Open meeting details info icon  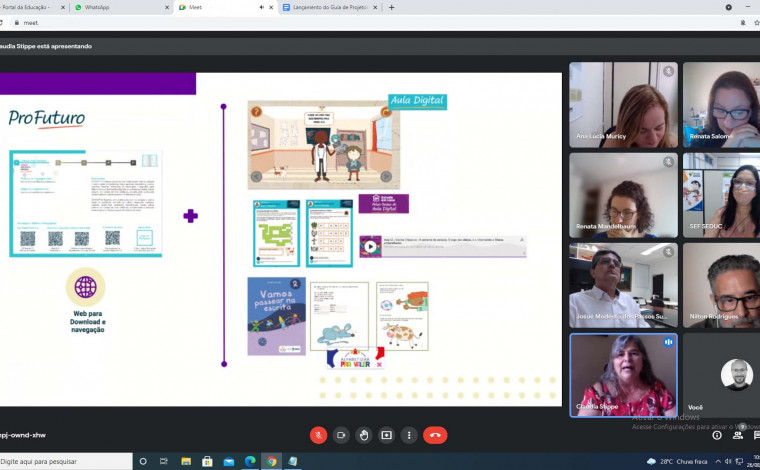click(717, 435)
